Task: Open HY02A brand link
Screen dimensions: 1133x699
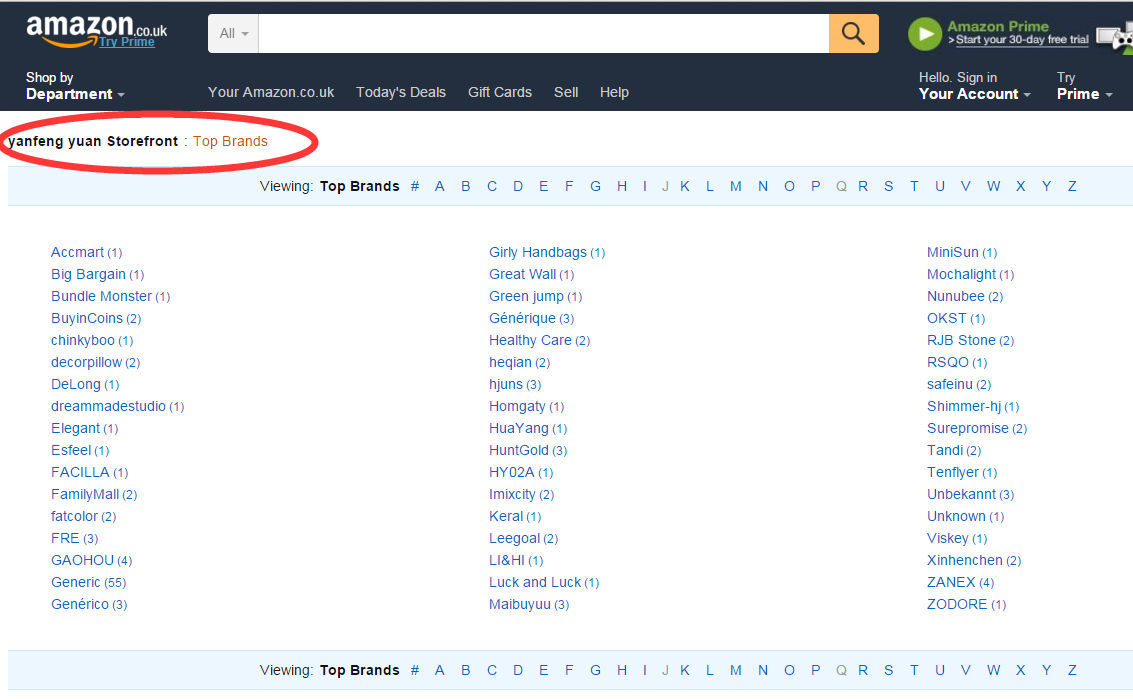Action: tap(512, 473)
